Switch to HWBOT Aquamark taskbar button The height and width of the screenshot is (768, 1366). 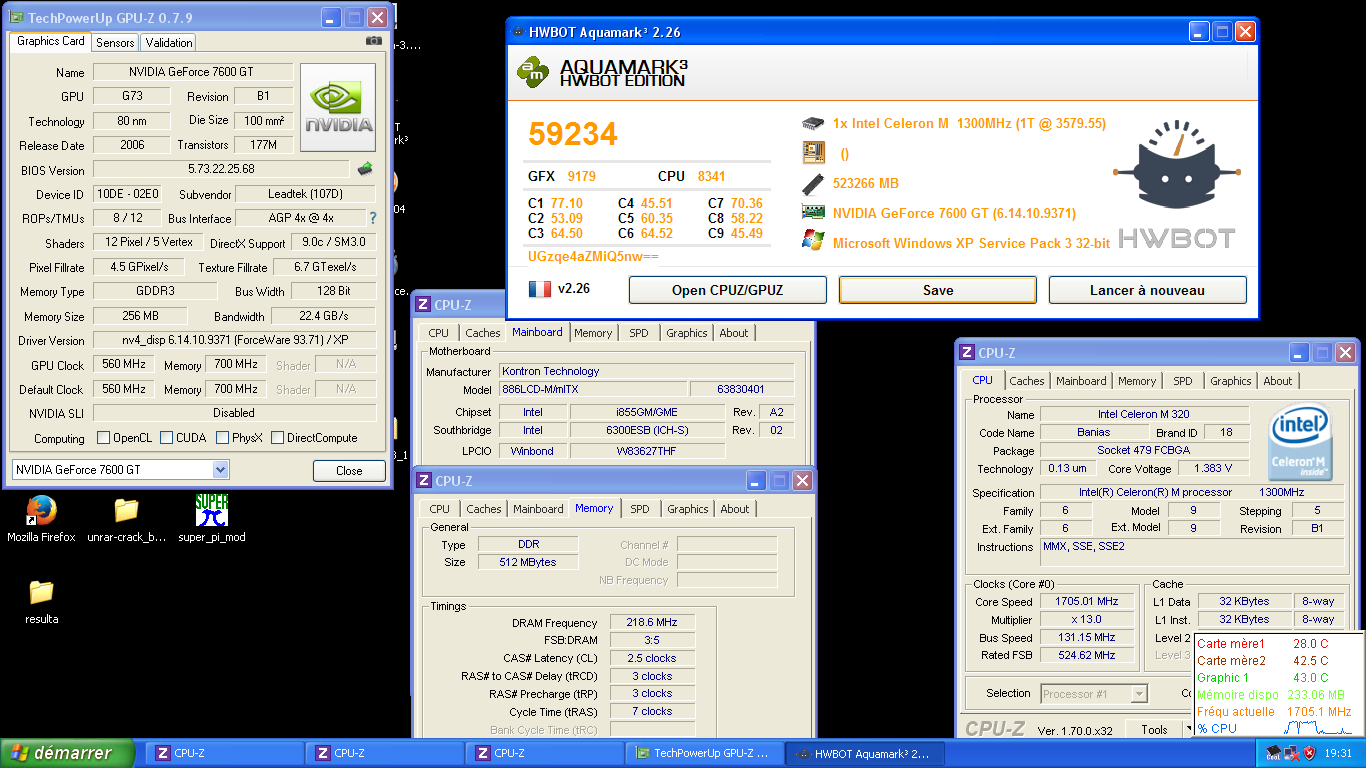click(x=865, y=753)
